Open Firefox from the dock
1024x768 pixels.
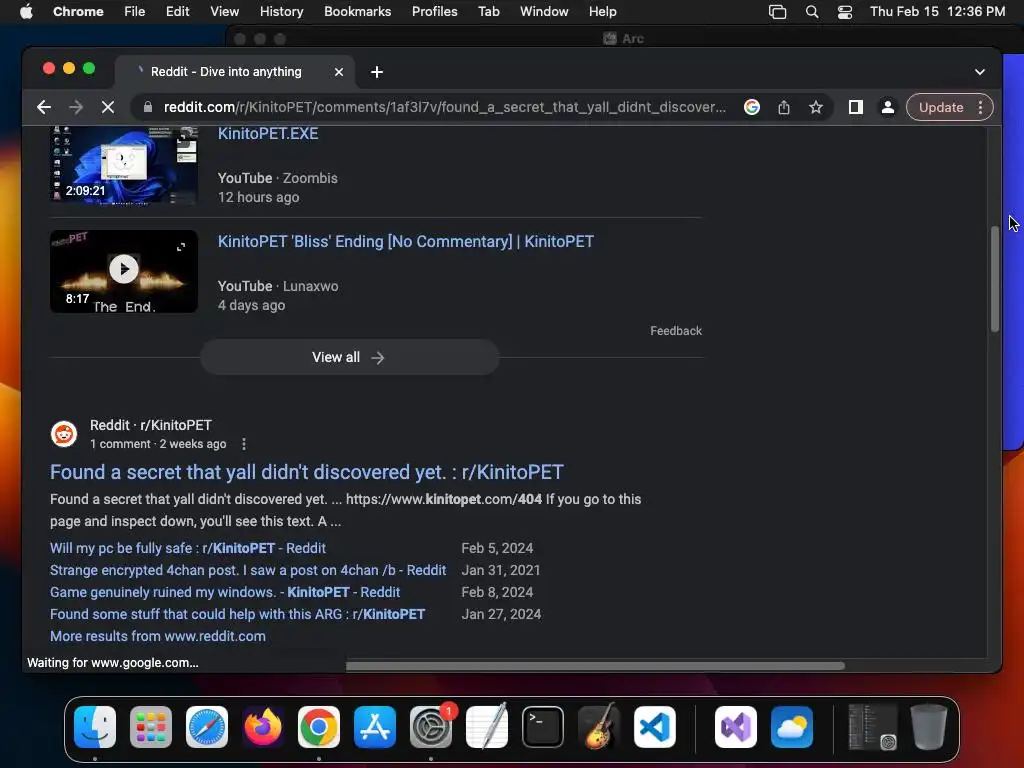pyautogui.click(x=263, y=727)
